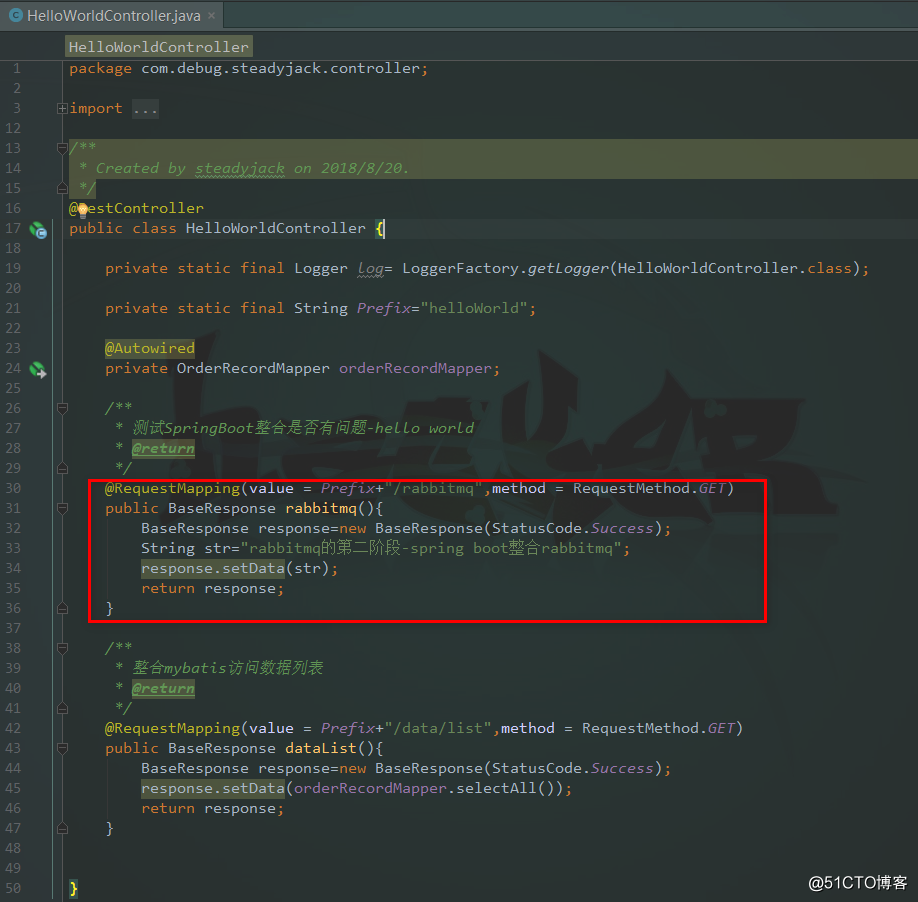The image size is (918, 902).
Task: Click the opening brace after HelloWorldController on line 17
Action: point(380,228)
